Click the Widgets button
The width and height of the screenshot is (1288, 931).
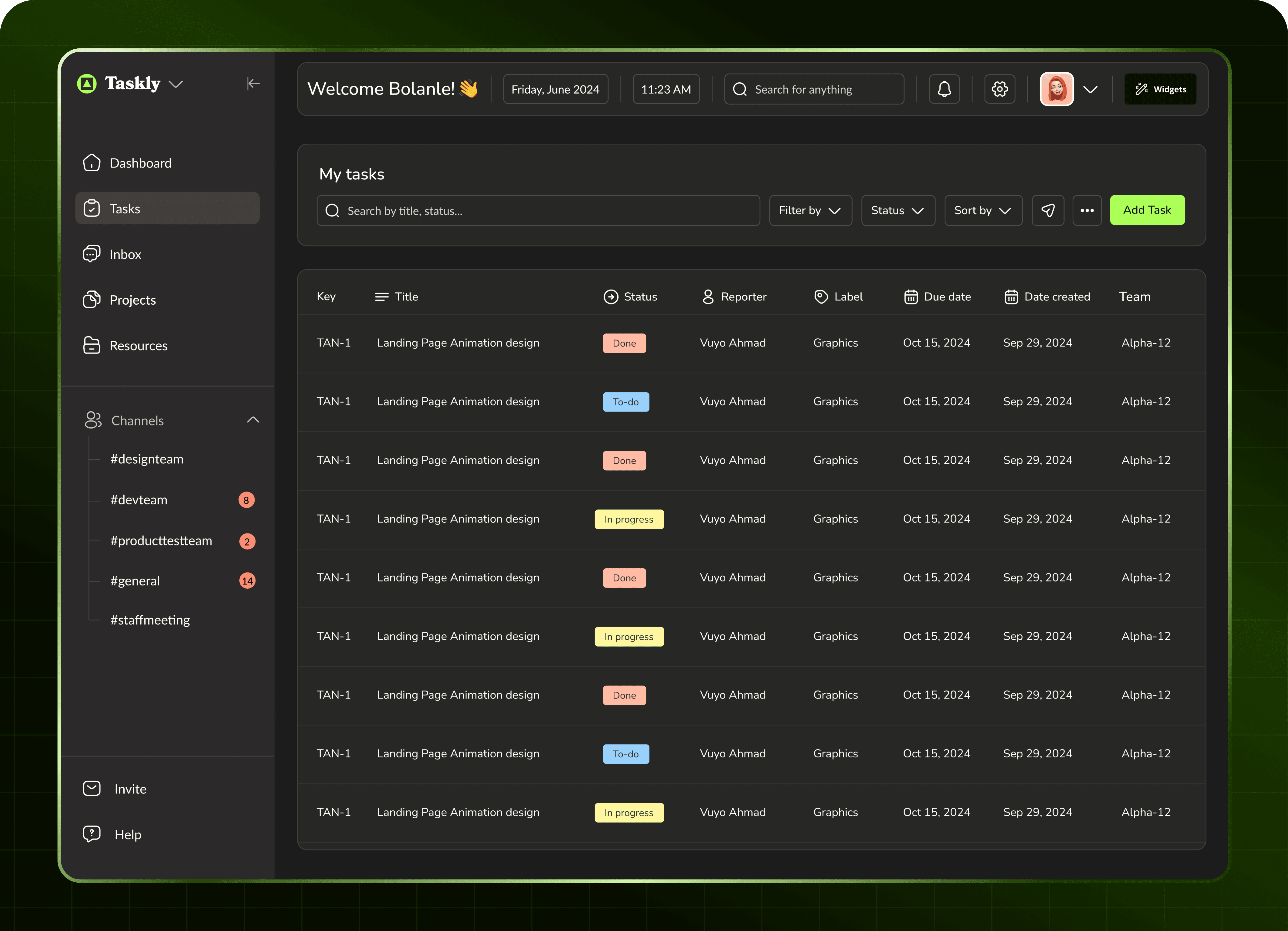click(1160, 89)
